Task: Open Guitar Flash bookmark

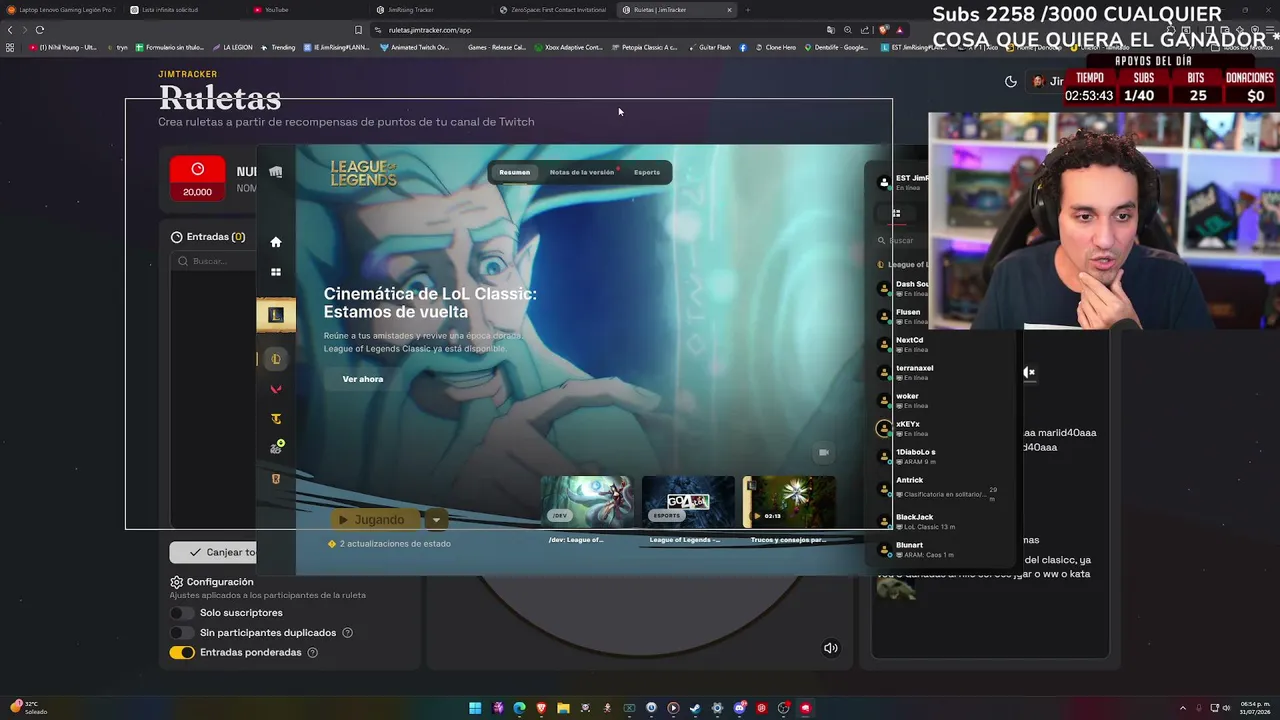Action: tap(709, 47)
